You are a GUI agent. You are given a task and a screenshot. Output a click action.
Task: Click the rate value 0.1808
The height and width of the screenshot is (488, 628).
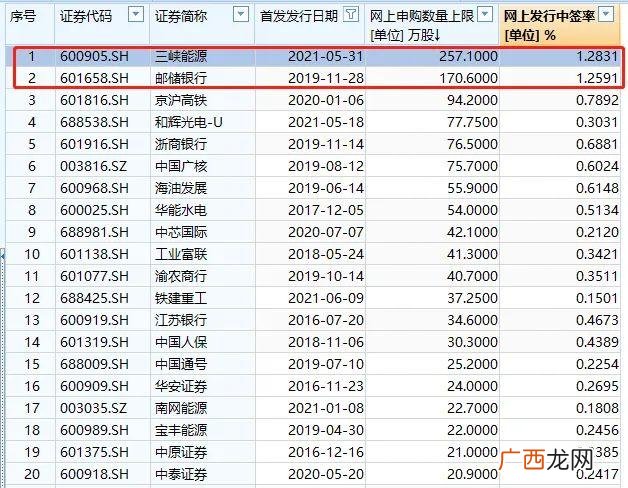[x=597, y=408]
